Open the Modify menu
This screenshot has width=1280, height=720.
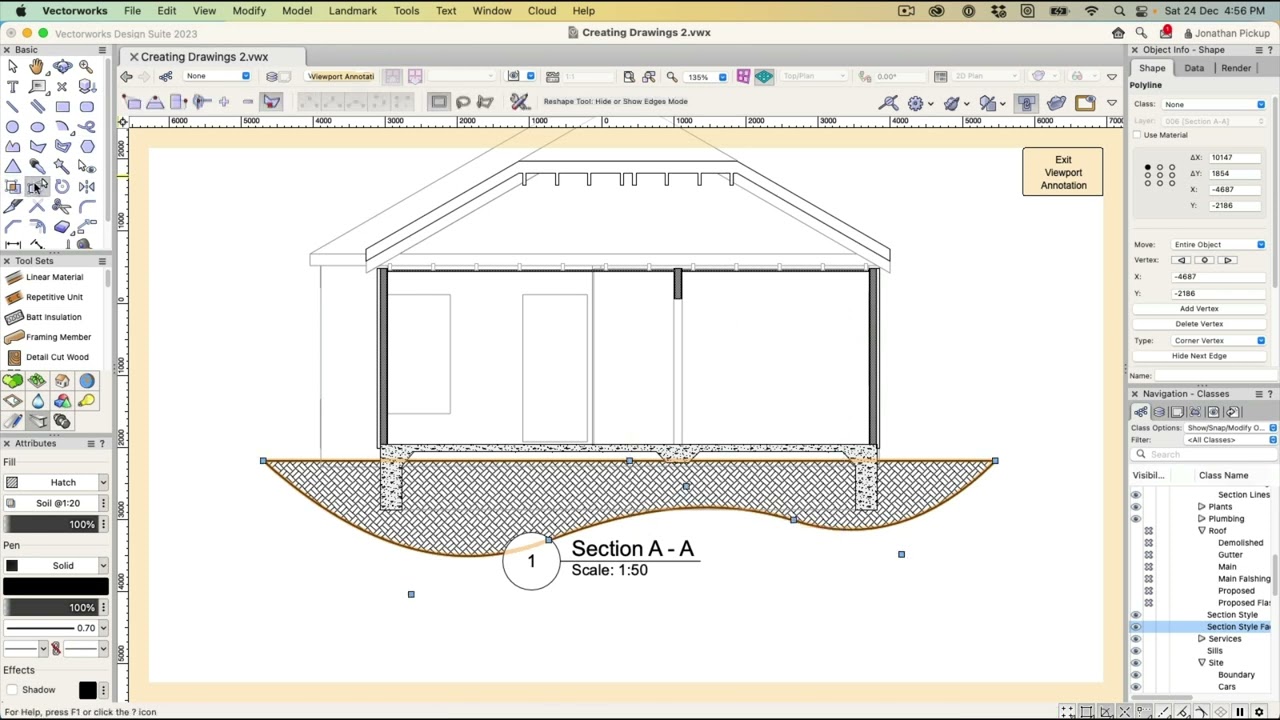(249, 11)
